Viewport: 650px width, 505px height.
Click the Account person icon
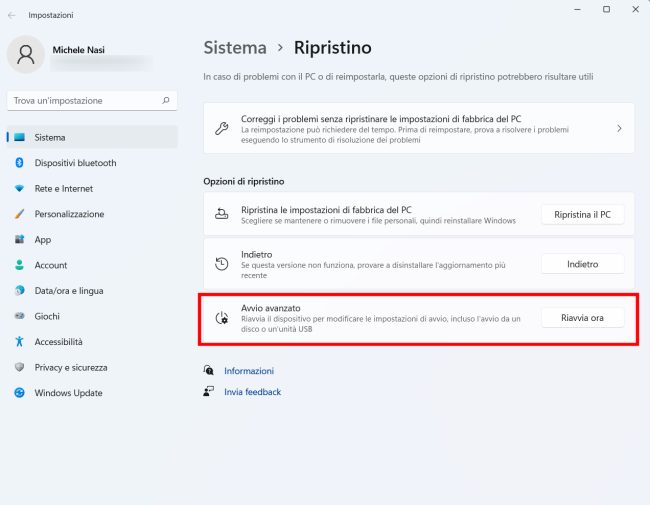tap(19, 265)
